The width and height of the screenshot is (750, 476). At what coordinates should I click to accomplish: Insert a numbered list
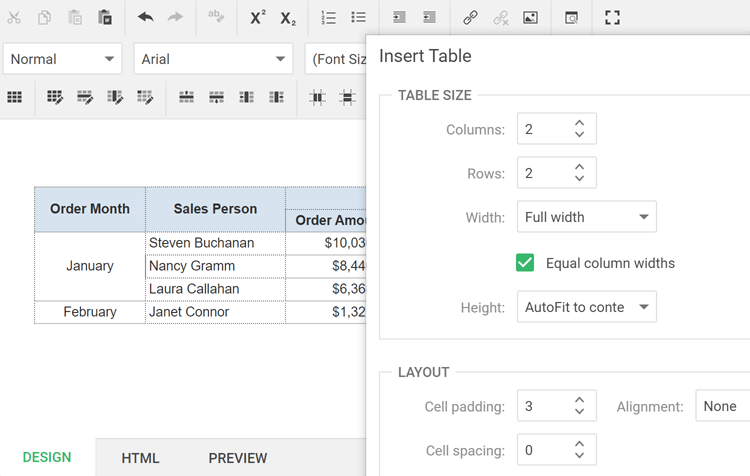[x=329, y=18]
